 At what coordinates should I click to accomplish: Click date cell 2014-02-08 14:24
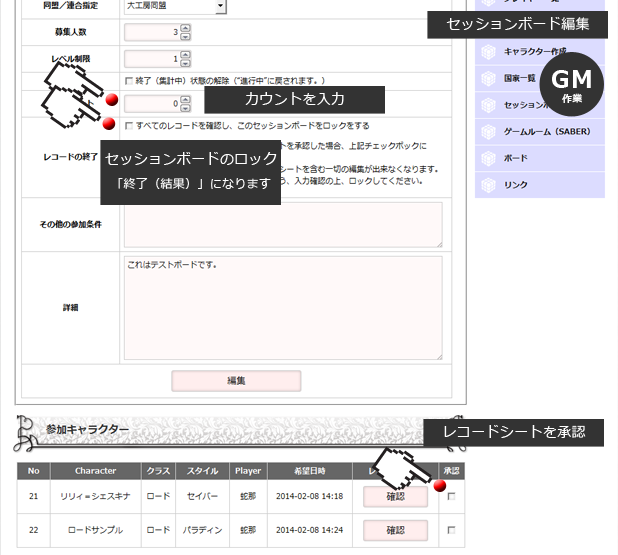(x=309, y=530)
